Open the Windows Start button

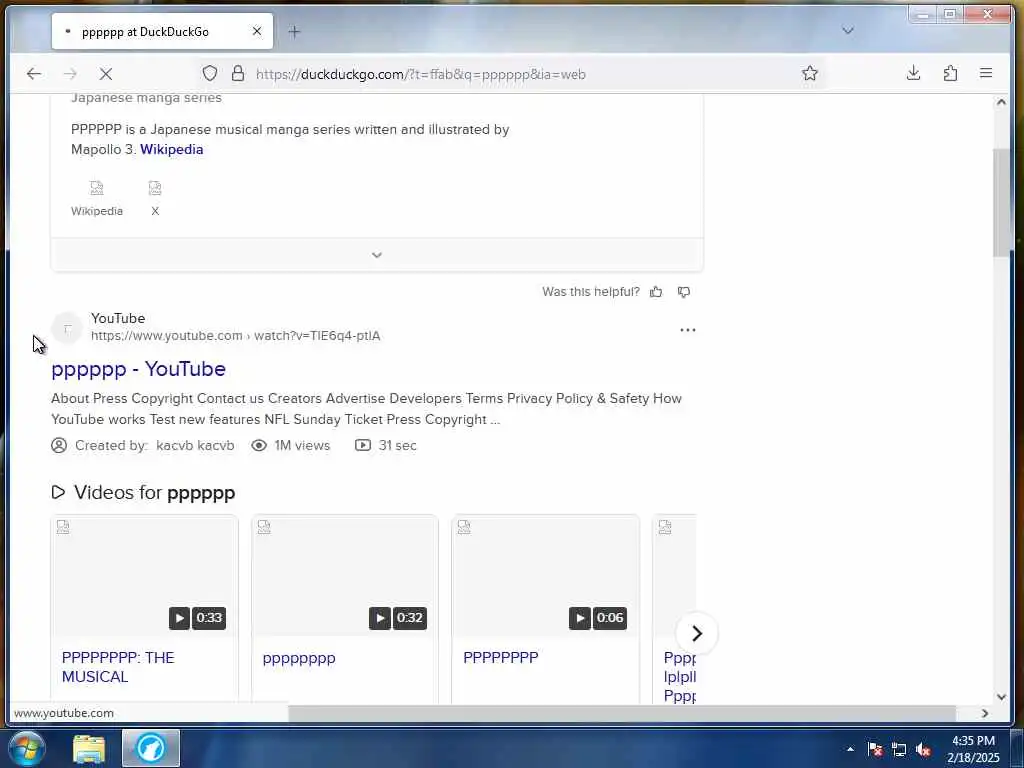tap(26, 748)
